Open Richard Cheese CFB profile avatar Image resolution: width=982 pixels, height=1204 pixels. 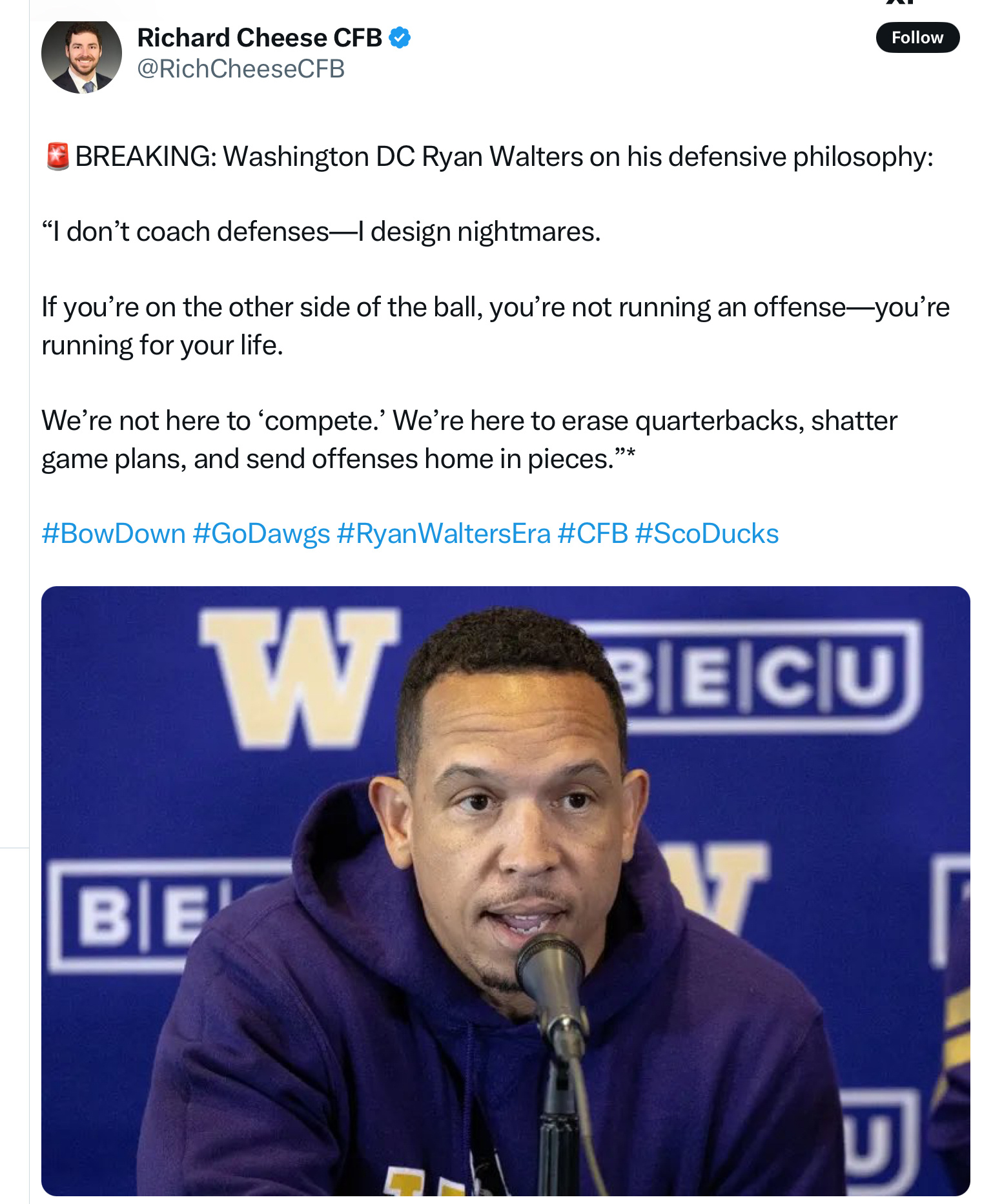pyautogui.click(x=81, y=56)
